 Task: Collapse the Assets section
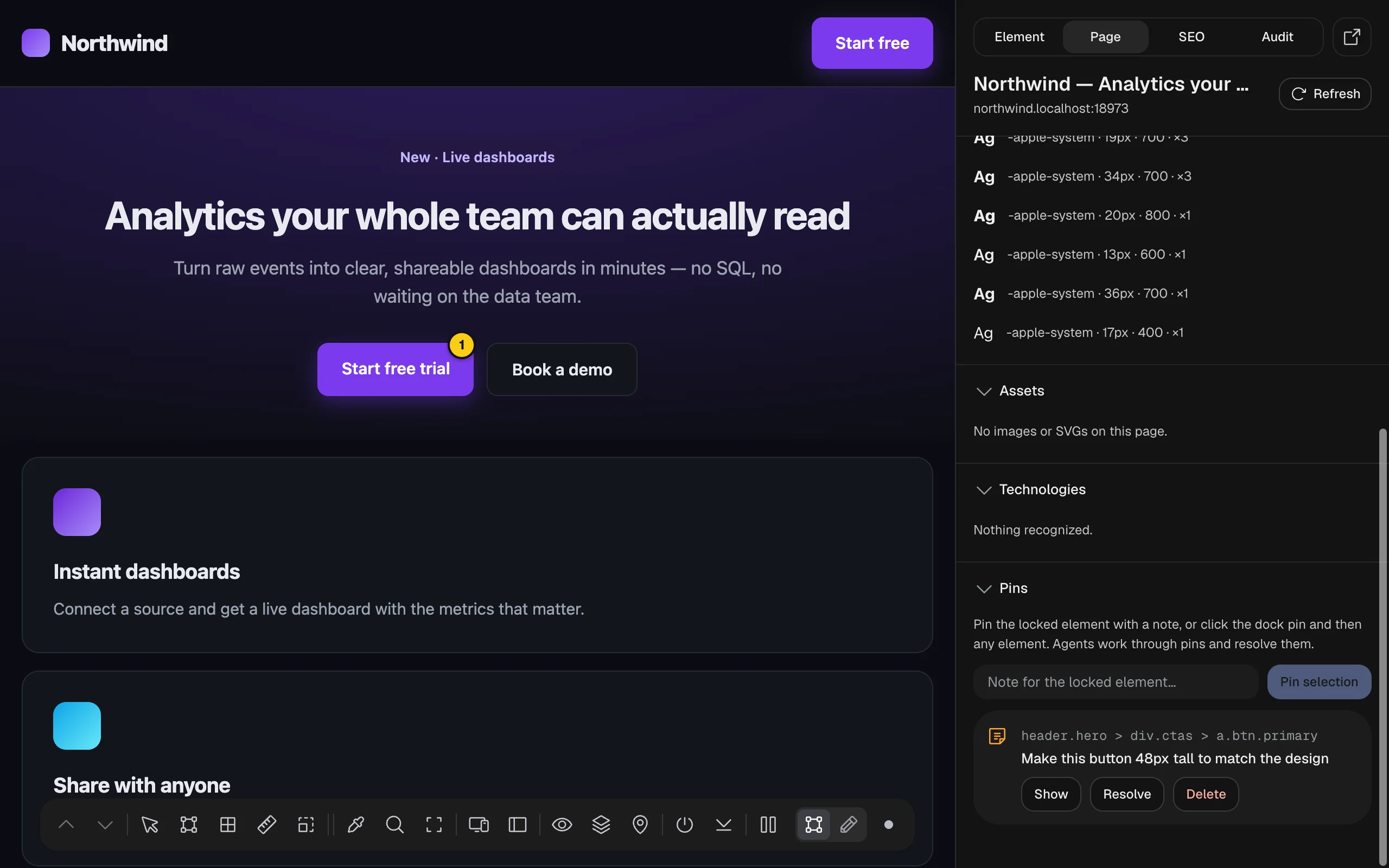click(1010, 391)
